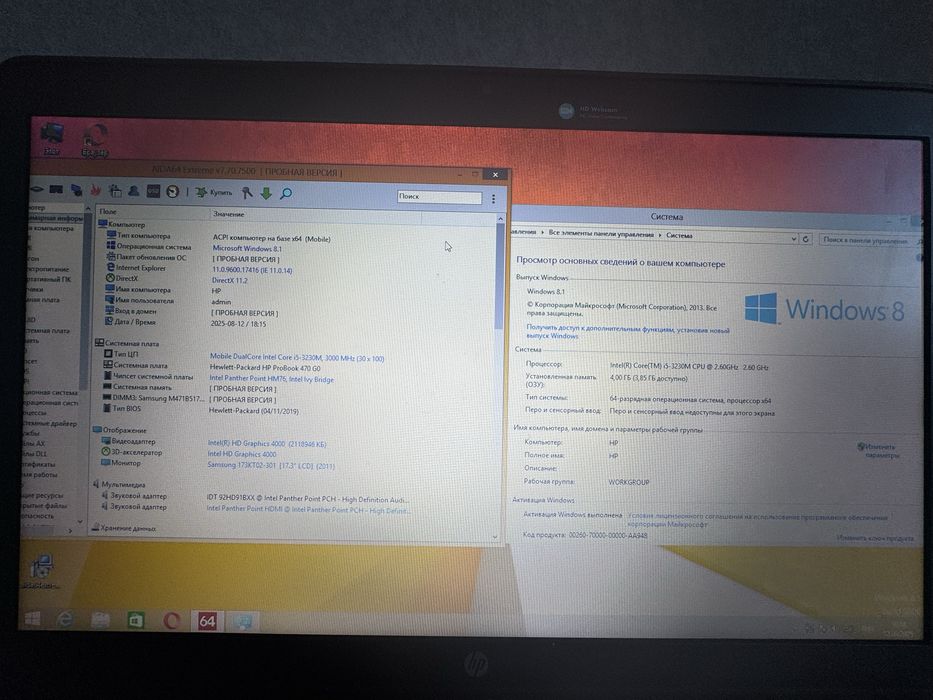Open the Microsoft Windows 8.1 link
The width and height of the screenshot is (933, 700).
tap(247, 248)
